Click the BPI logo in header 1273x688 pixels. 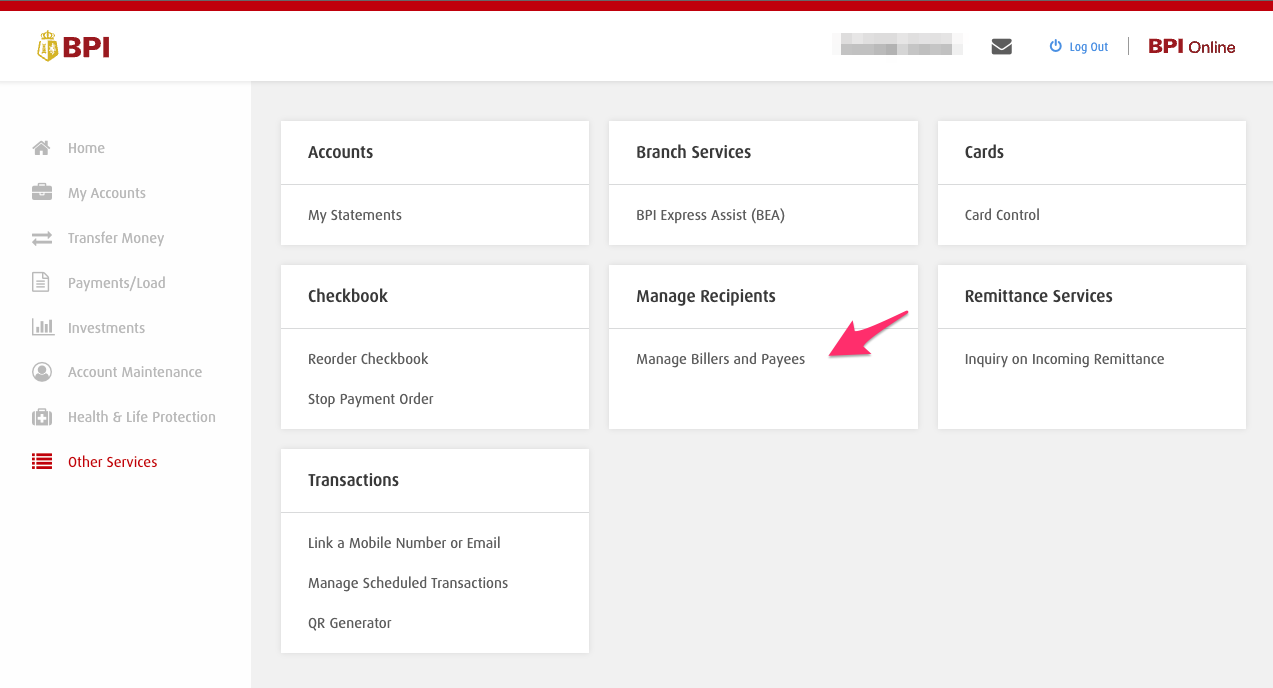73,46
